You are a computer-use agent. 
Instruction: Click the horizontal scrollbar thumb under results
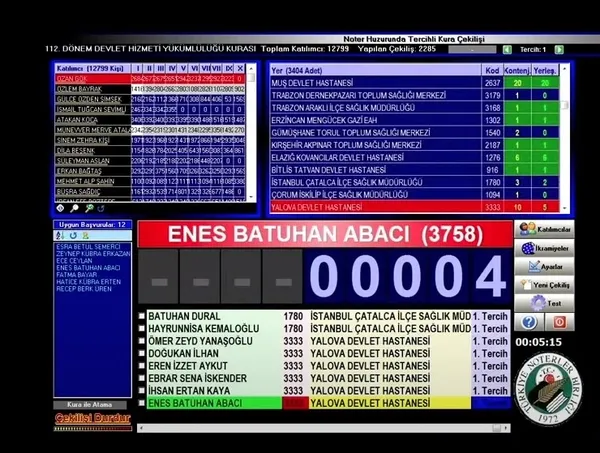[497, 428]
